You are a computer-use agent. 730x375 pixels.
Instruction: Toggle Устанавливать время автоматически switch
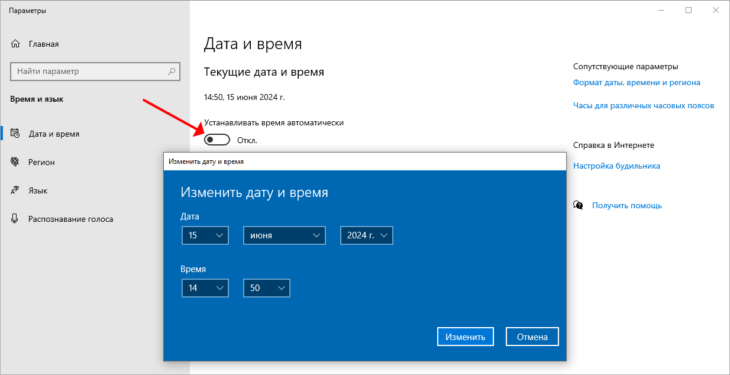click(217, 140)
